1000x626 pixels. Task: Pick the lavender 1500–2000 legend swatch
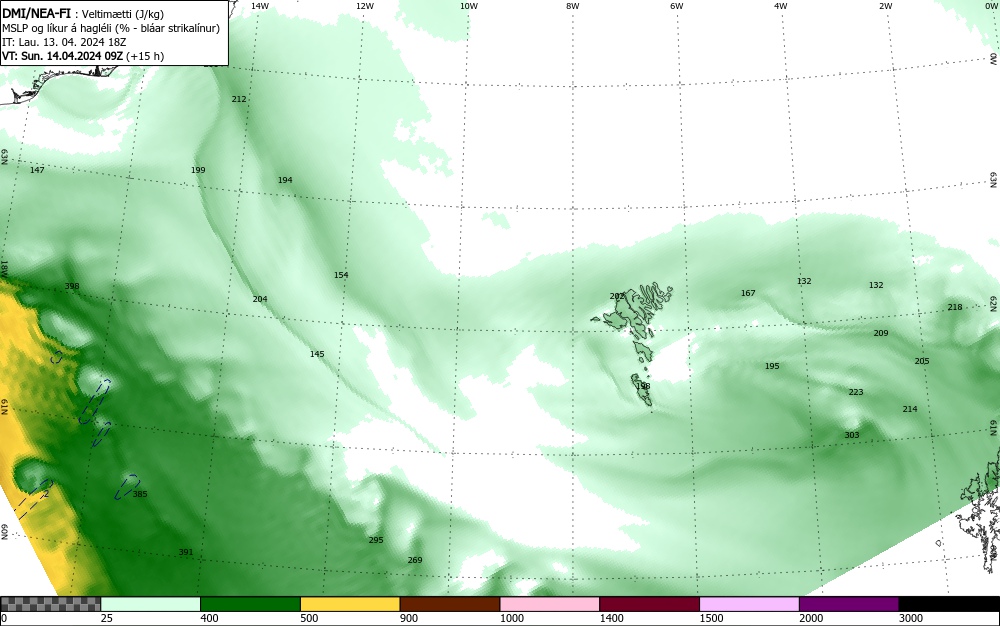point(749,604)
